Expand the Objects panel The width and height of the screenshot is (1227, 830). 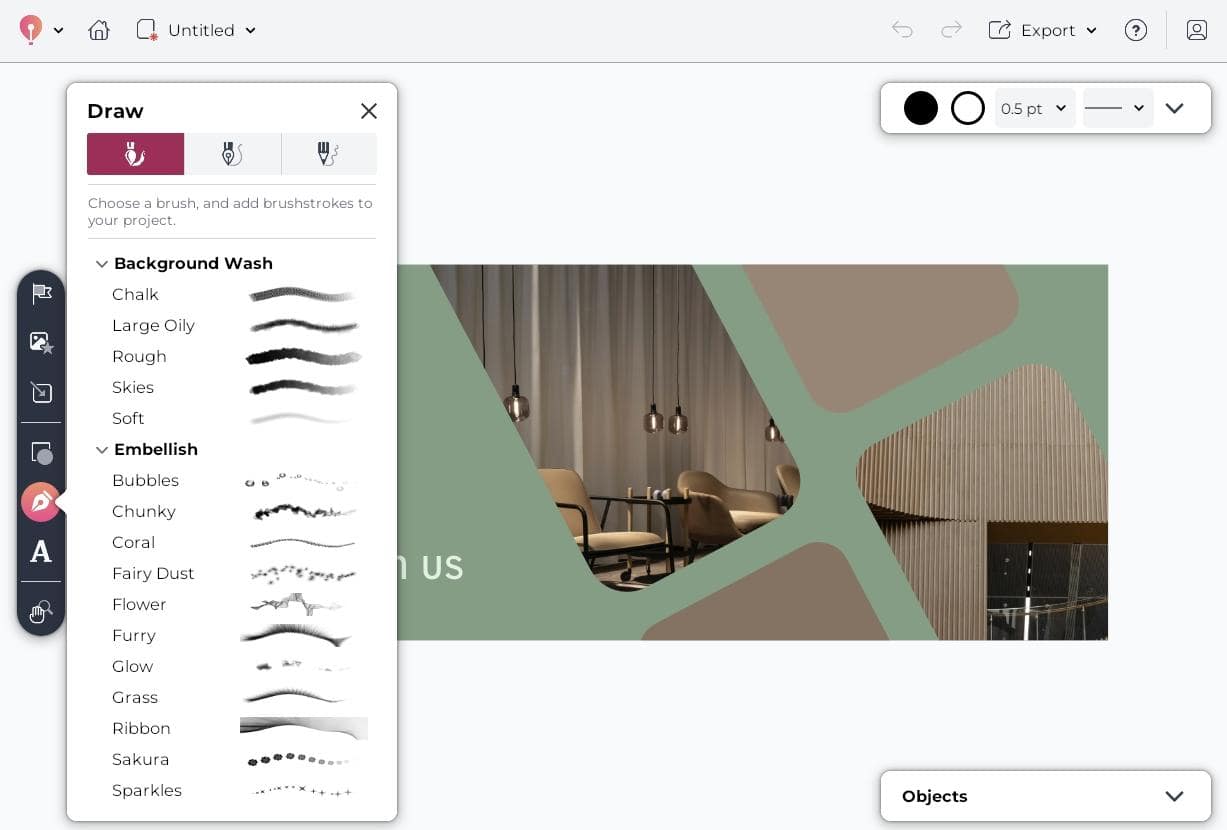(x=1174, y=796)
